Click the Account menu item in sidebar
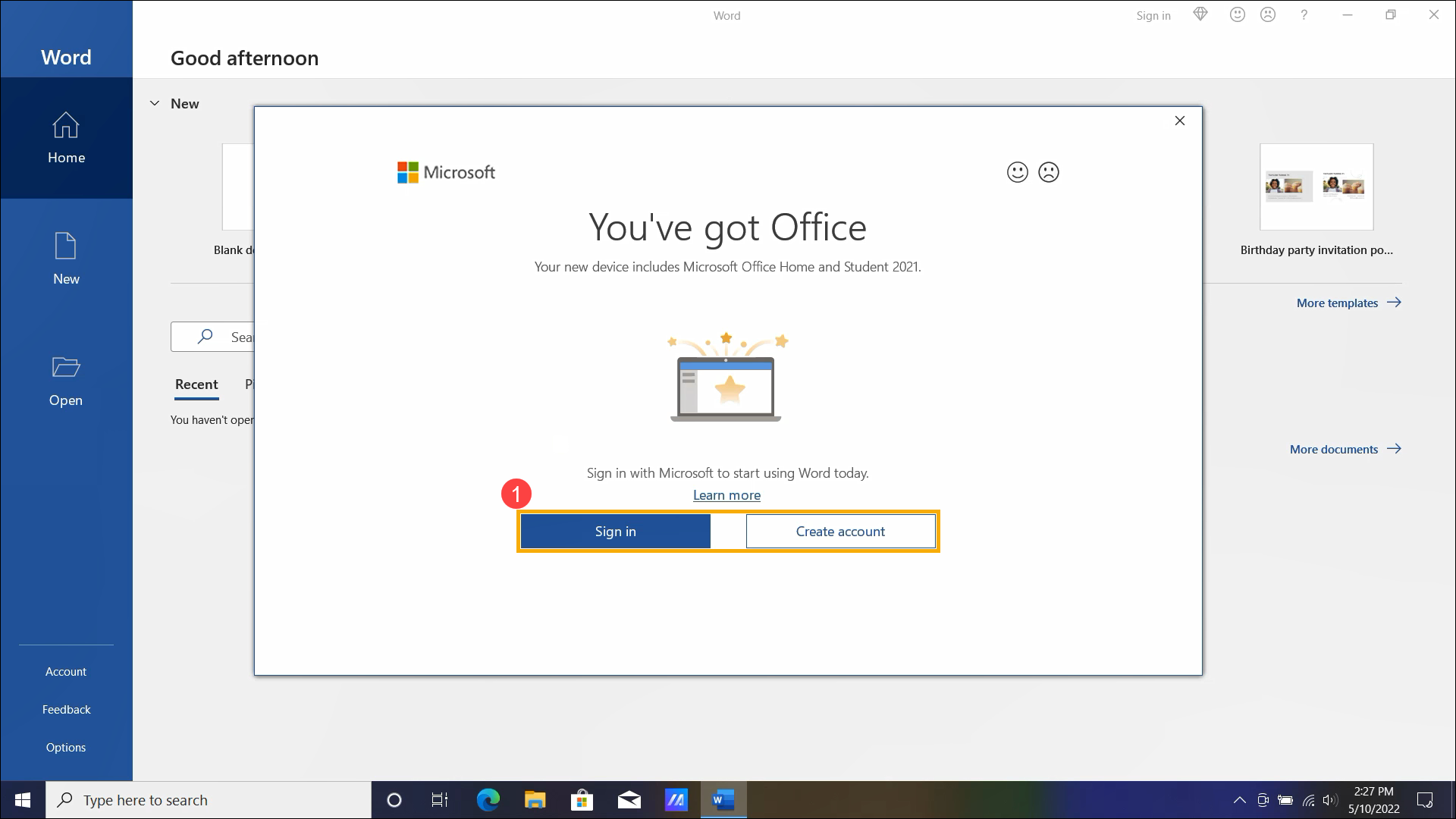The width and height of the screenshot is (1456, 819). tap(66, 670)
